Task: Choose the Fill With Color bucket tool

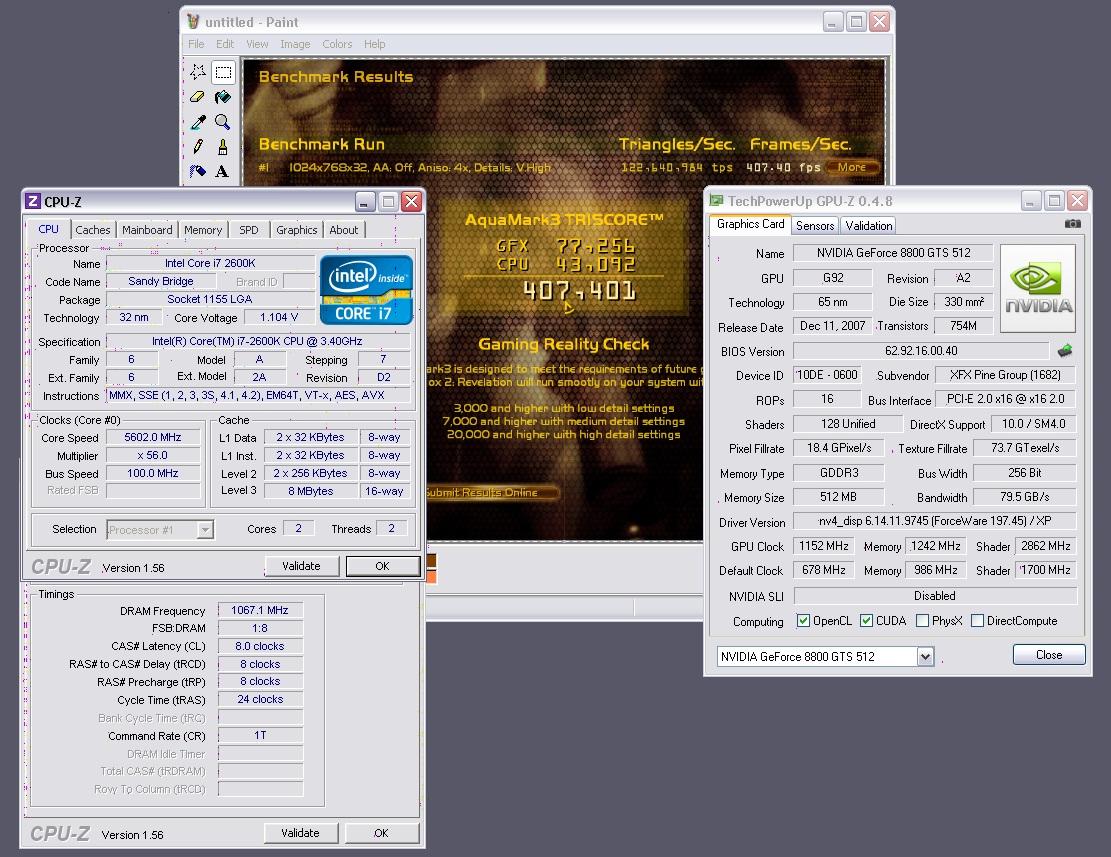Action: [x=222, y=97]
